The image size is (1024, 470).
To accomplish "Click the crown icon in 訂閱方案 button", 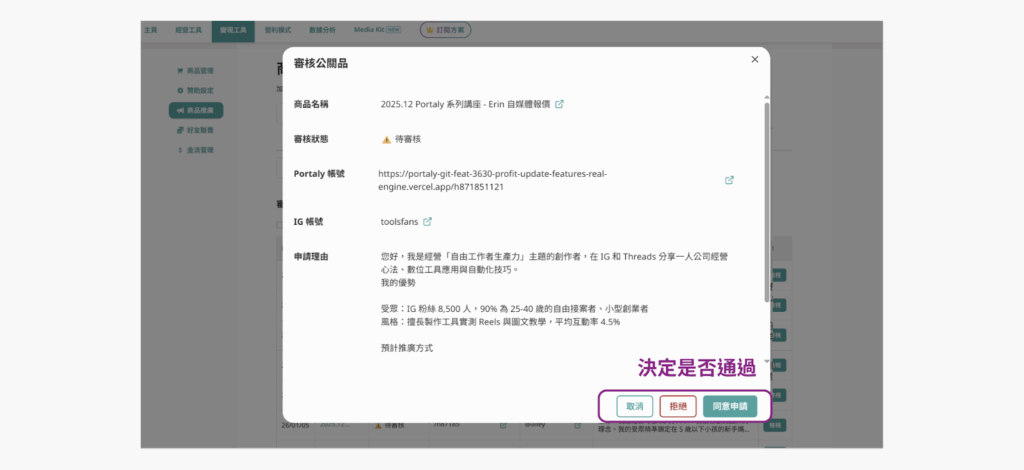I will (429, 31).
